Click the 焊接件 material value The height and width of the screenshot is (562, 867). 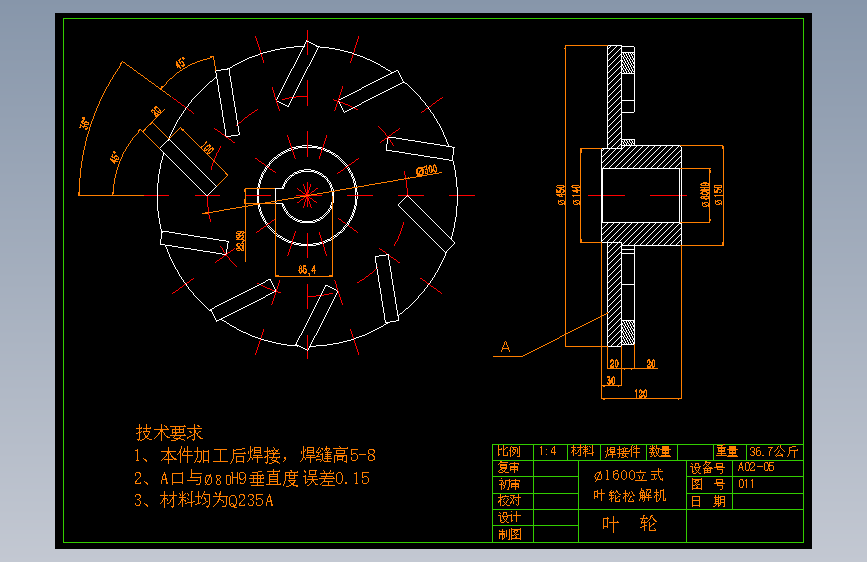pyautogui.click(x=622, y=452)
